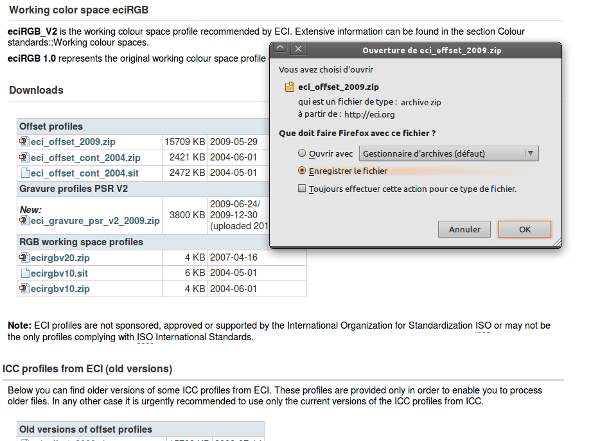Download the ecirgbv20.zip profile
This screenshot has width=600, height=441.
[x=60, y=258]
